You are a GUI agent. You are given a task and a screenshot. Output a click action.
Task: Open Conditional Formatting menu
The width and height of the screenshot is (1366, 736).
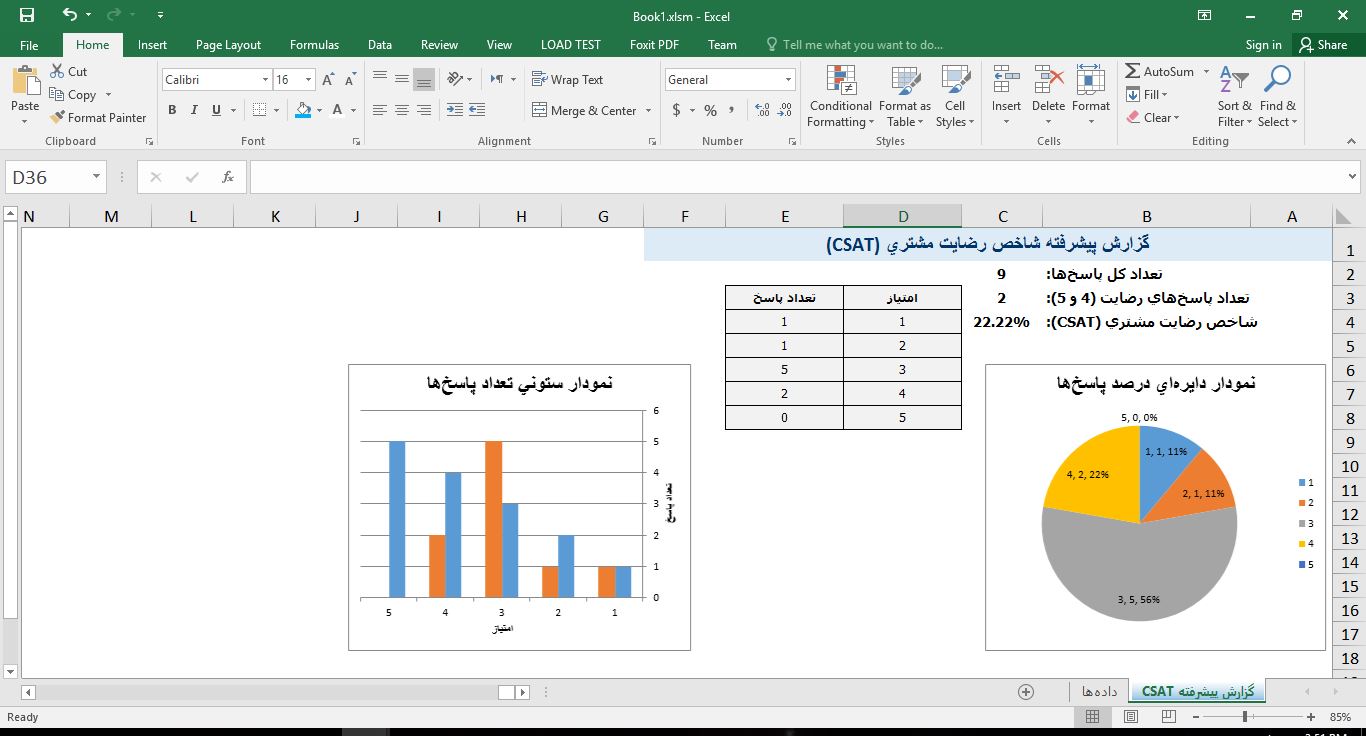tap(840, 97)
